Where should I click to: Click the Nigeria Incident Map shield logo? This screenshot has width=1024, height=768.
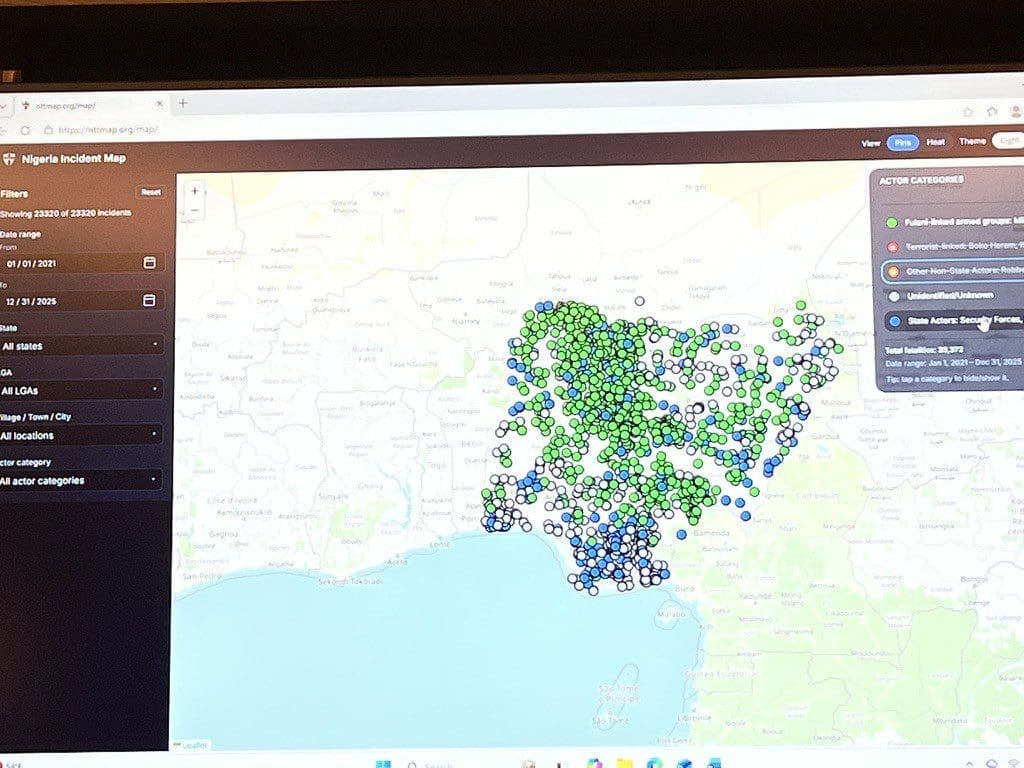pyautogui.click(x=9, y=158)
